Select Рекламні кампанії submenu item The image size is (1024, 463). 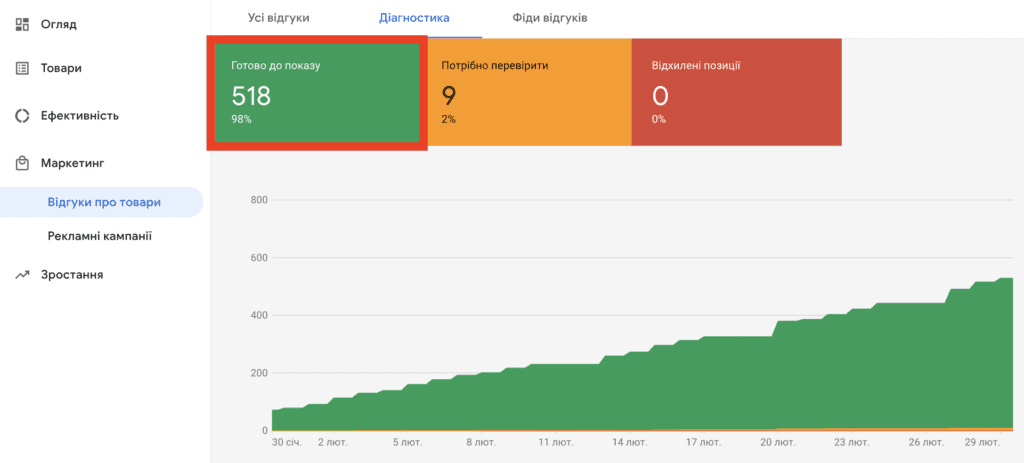tap(100, 236)
